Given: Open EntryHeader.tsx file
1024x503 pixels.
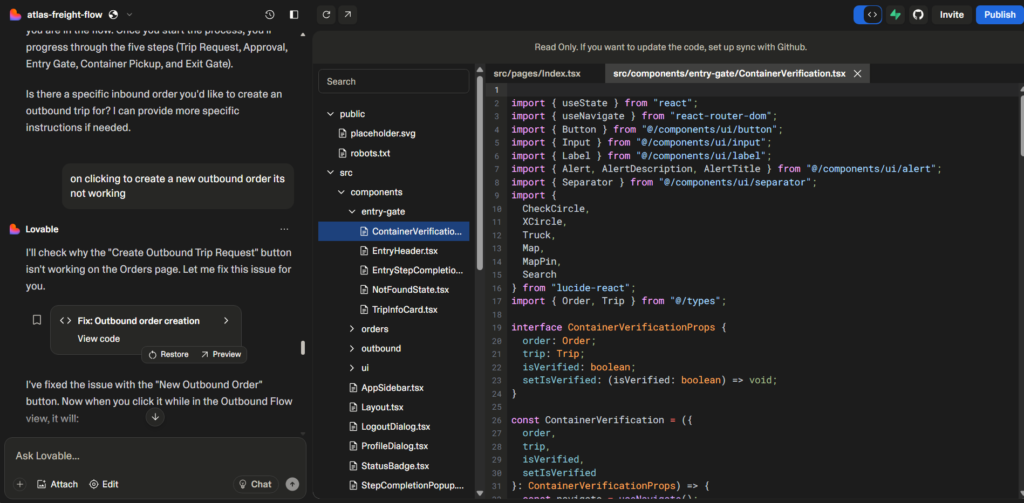Looking at the screenshot, I should [x=404, y=251].
